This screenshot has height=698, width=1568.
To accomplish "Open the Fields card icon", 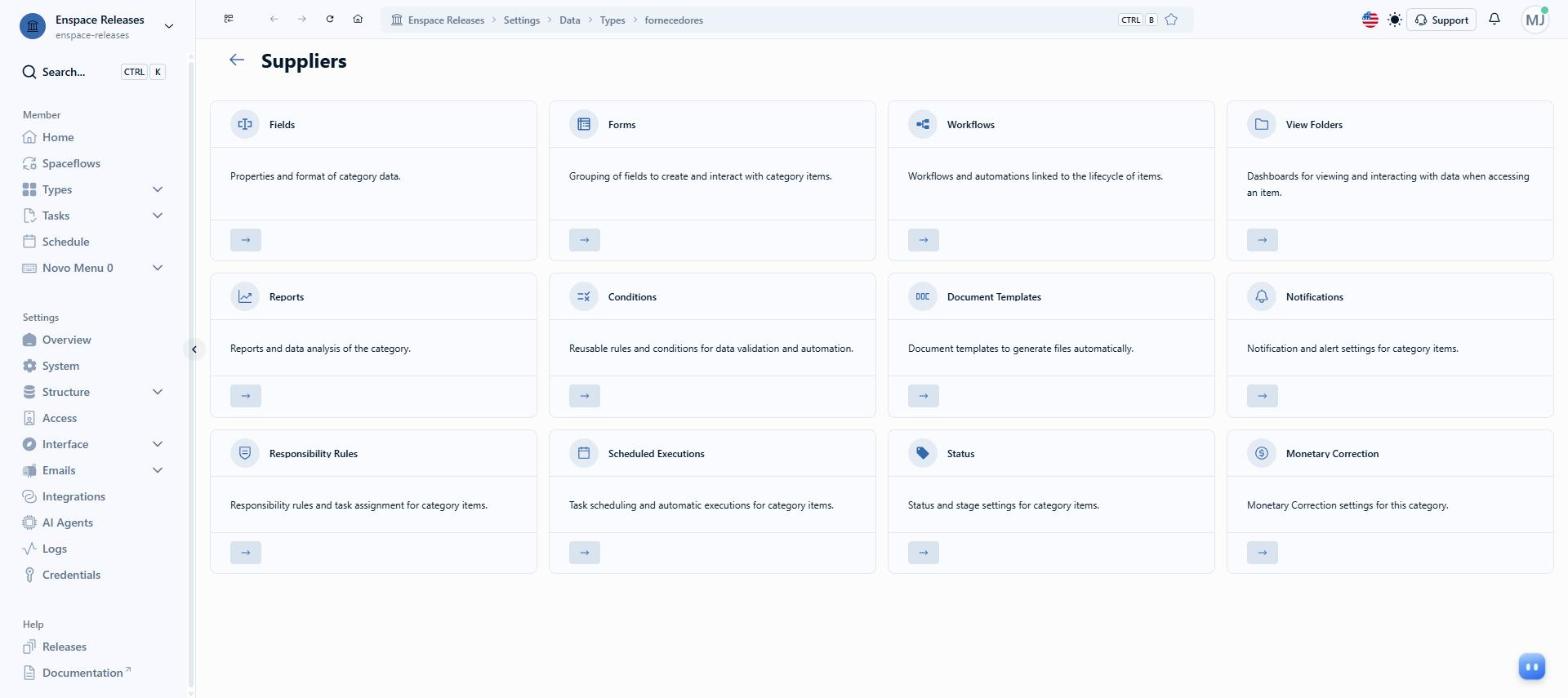I will tap(245, 124).
